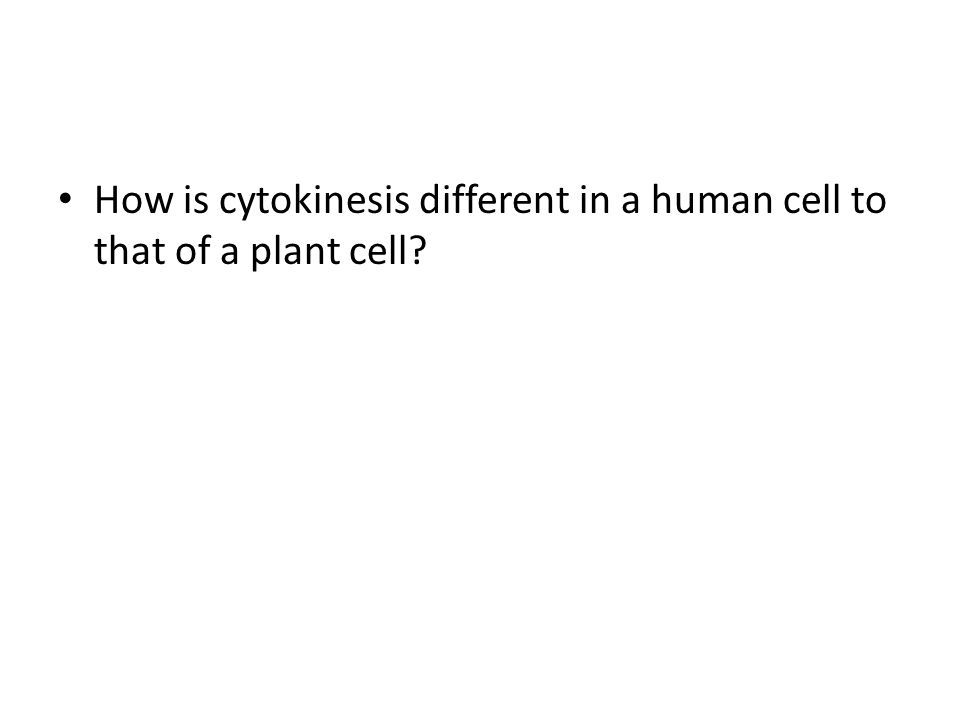
Task: Click the "a" before "plant"
Action: pos(228,255)
